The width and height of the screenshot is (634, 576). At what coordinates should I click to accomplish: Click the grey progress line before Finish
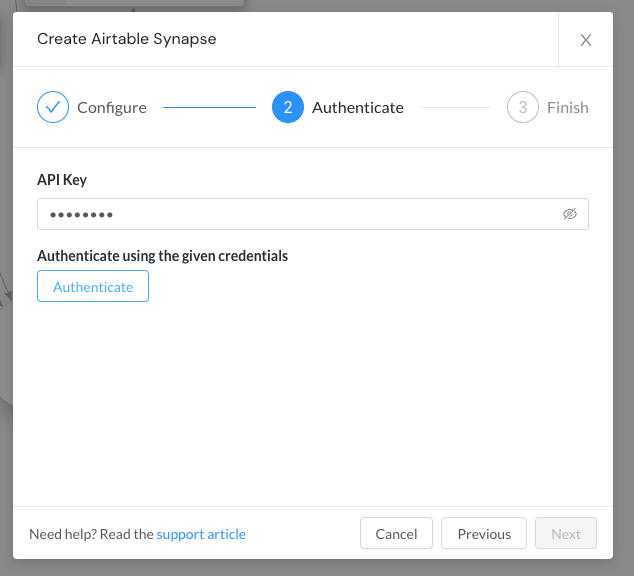tap(455, 108)
